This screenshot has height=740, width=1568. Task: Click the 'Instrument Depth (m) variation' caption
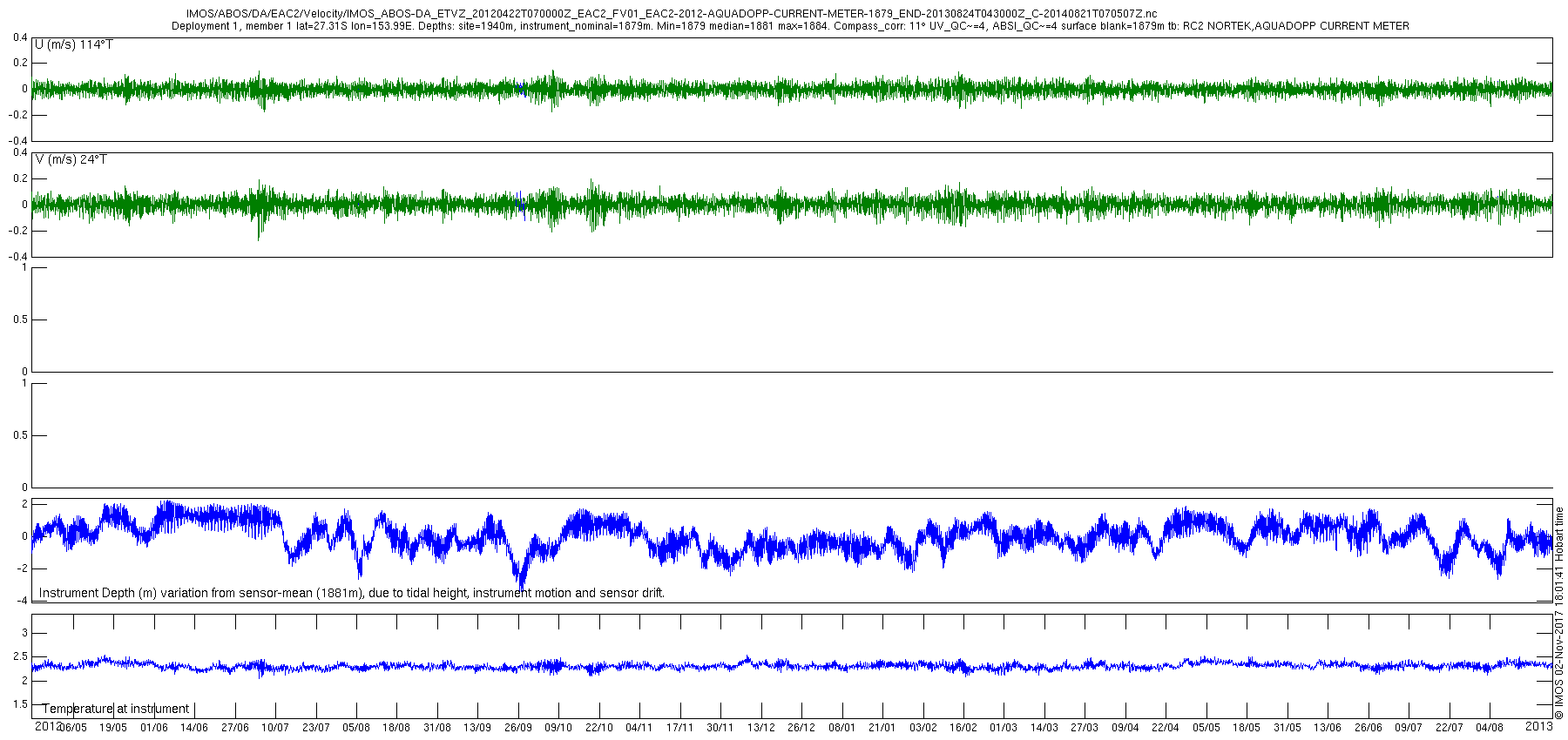pos(352,593)
